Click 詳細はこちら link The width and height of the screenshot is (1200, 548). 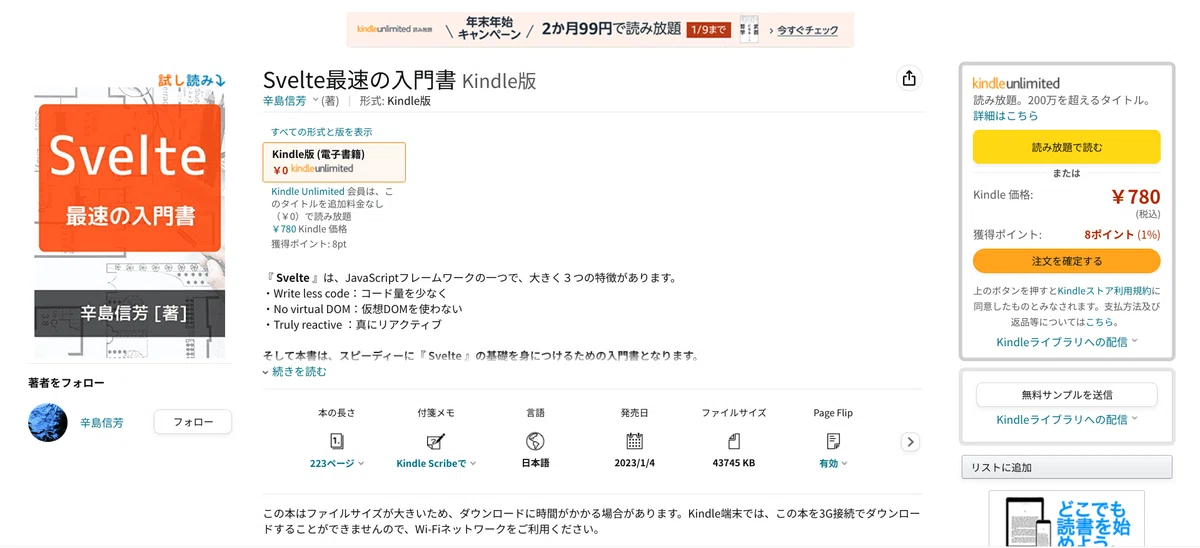pyautogui.click(x=1006, y=116)
